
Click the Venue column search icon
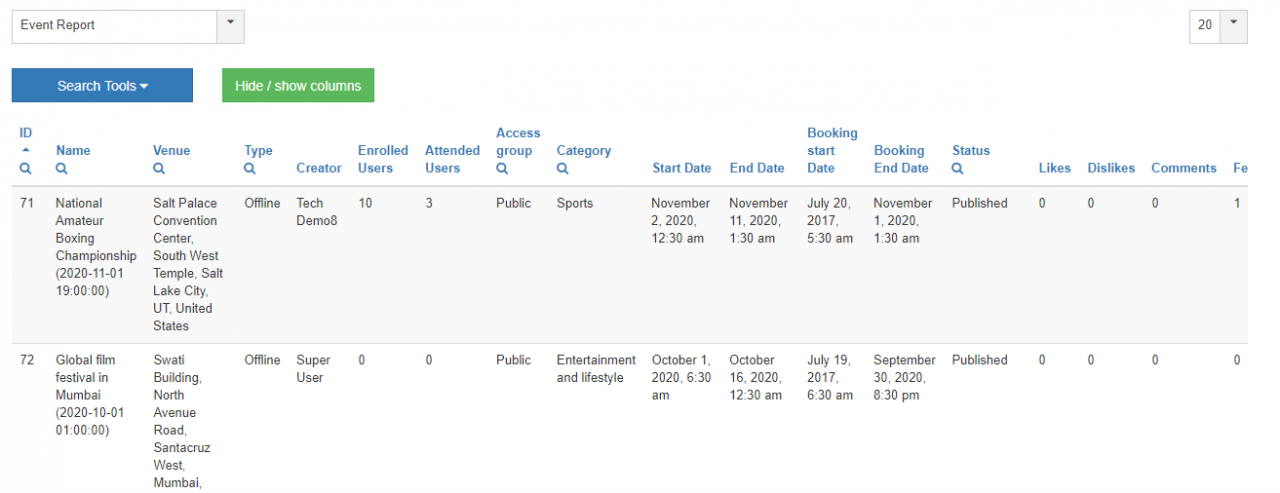[x=159, y=169]
